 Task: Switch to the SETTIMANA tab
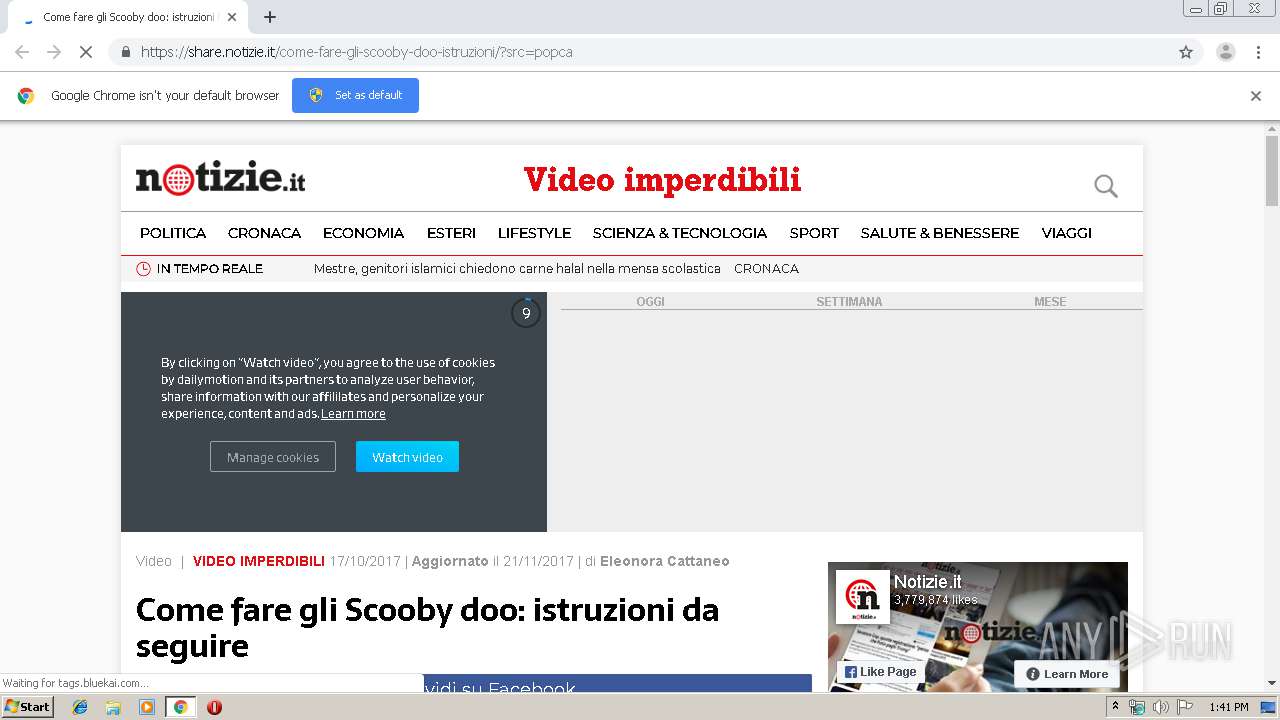(x=849, y=301)
